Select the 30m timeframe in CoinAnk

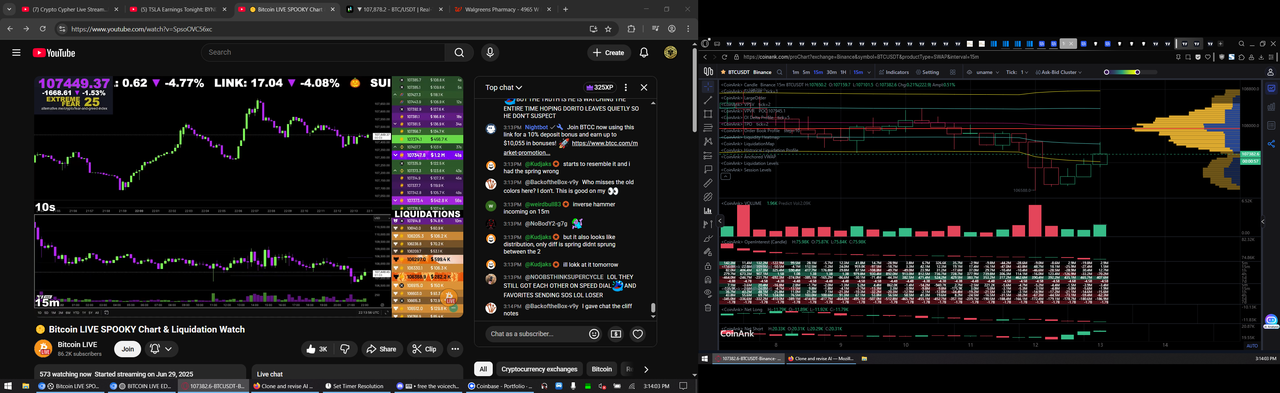pyautogui.click(x=831, y=72)
